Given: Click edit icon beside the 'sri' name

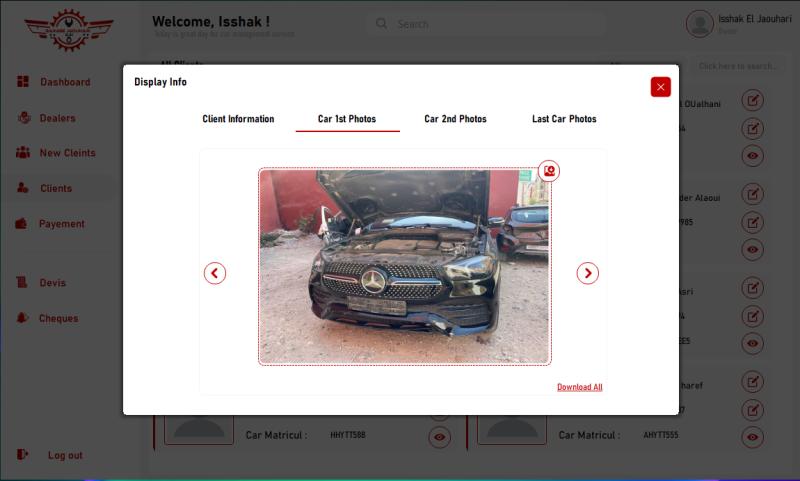Looking at the screenshot, I should 753,288.
